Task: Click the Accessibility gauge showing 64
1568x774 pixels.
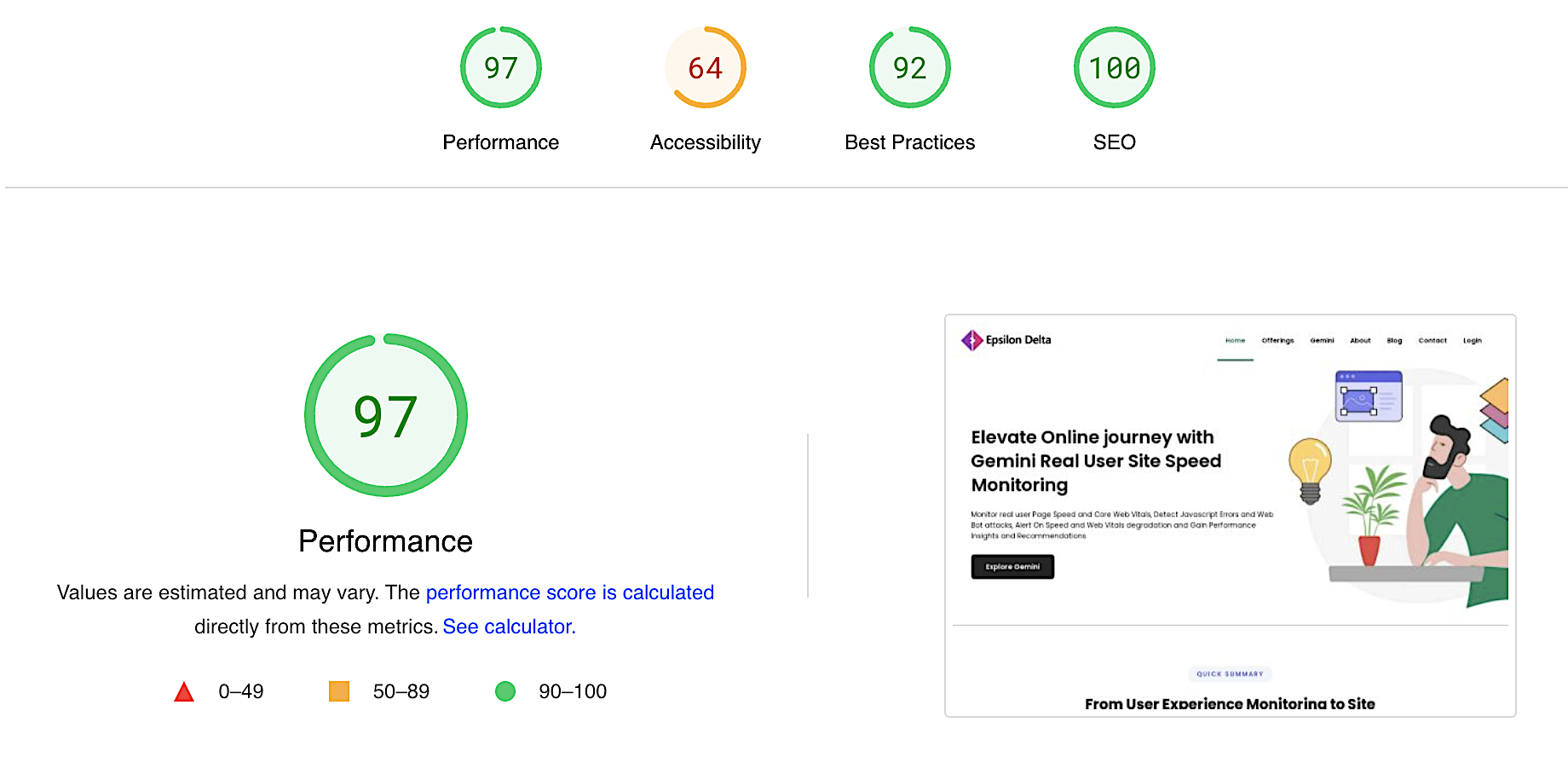Action: click(705, 67)
